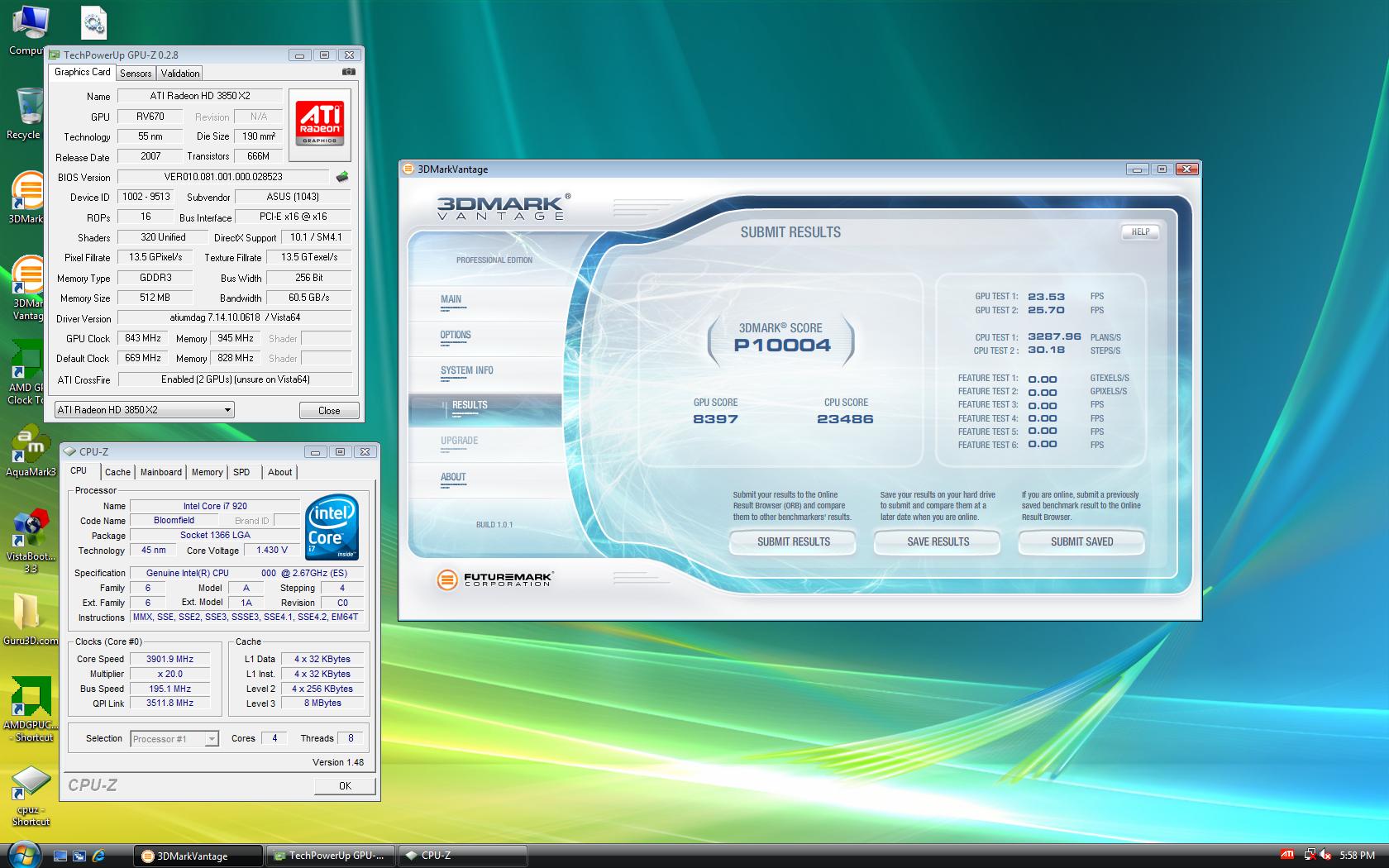Click the GPU SCORE value 8397
The height and width of the screenshot is (868, 1389).
(x=715, y=419)
